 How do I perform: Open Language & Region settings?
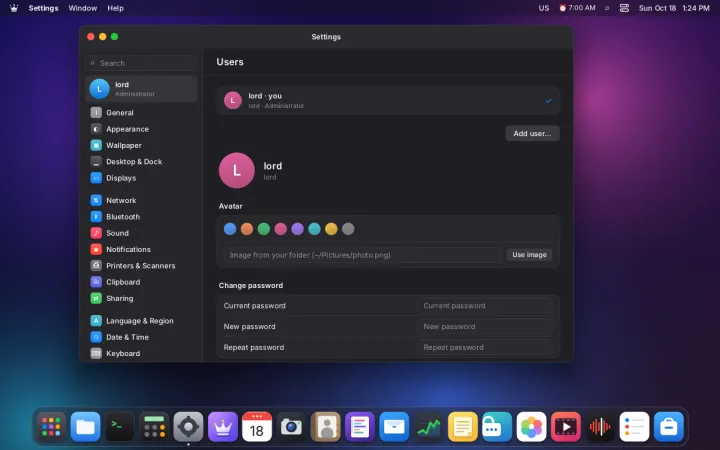(x=141, y=321)
